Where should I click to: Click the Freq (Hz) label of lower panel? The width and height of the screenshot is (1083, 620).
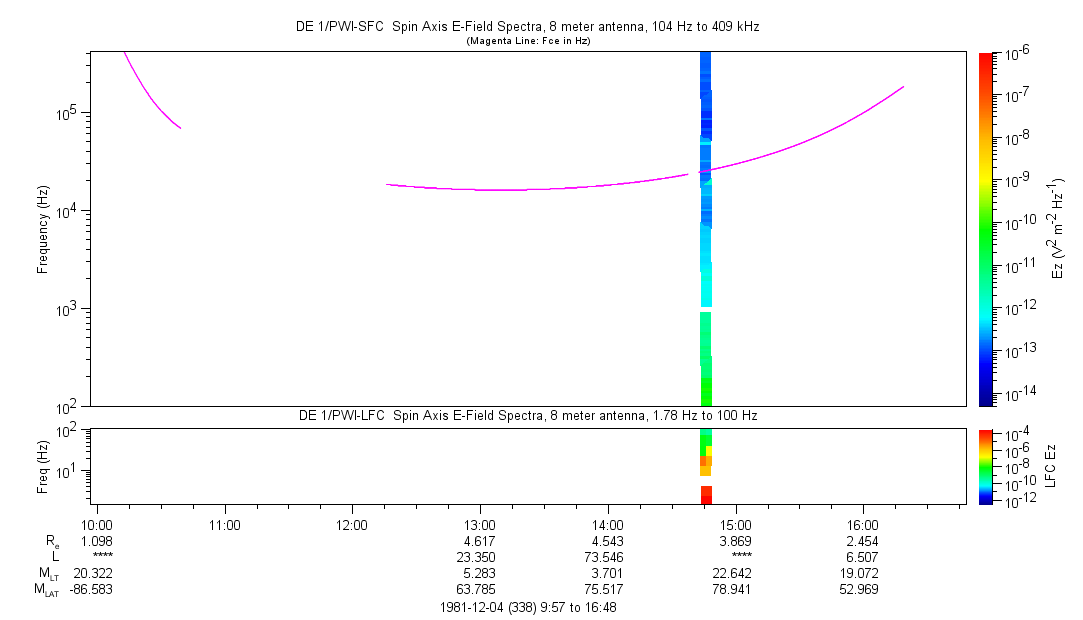pos(43,466)
